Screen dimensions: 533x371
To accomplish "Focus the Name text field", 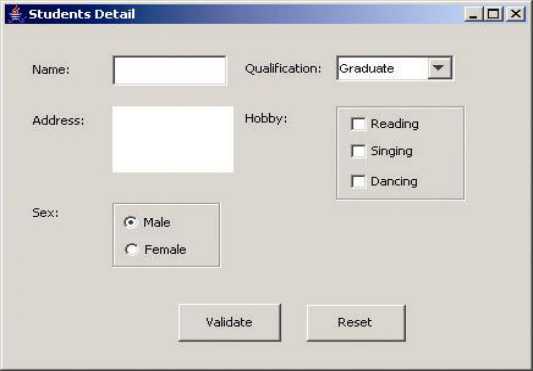I will coord(170,70).
